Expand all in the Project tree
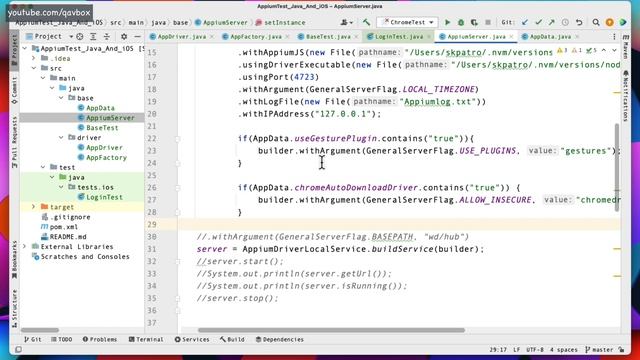 [x=93, y=37]
